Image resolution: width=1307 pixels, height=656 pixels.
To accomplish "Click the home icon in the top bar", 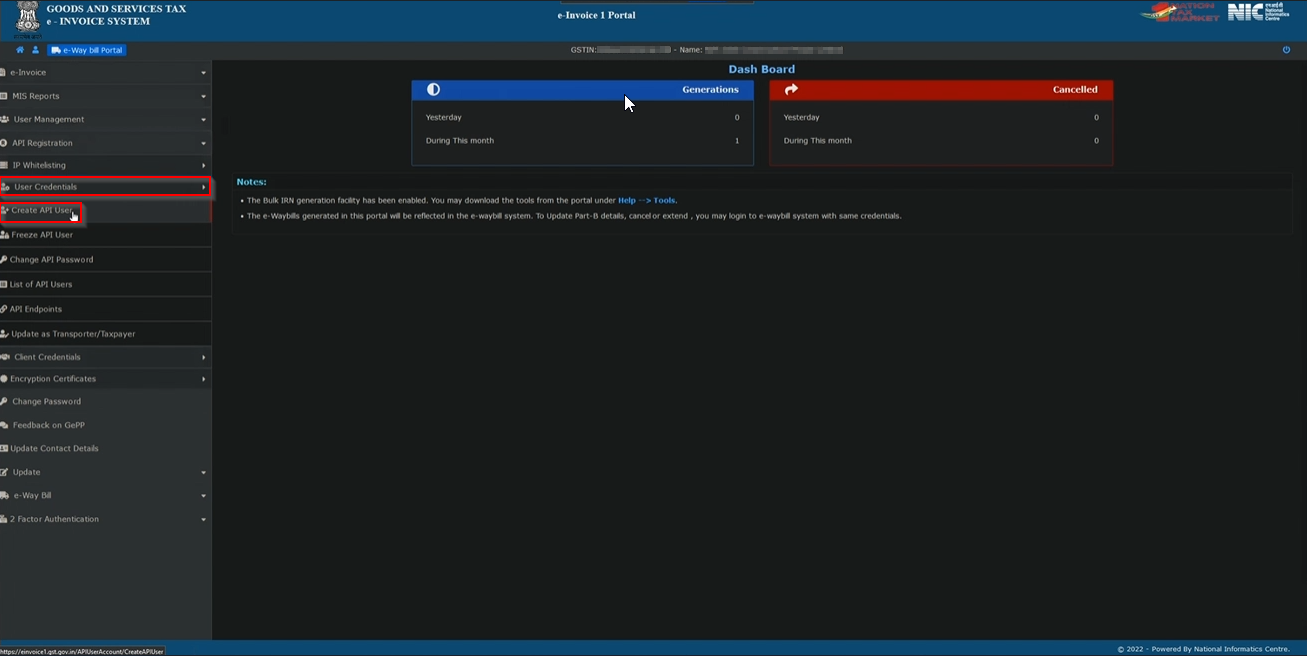I will pyautogui.click(x=19, y=49).
